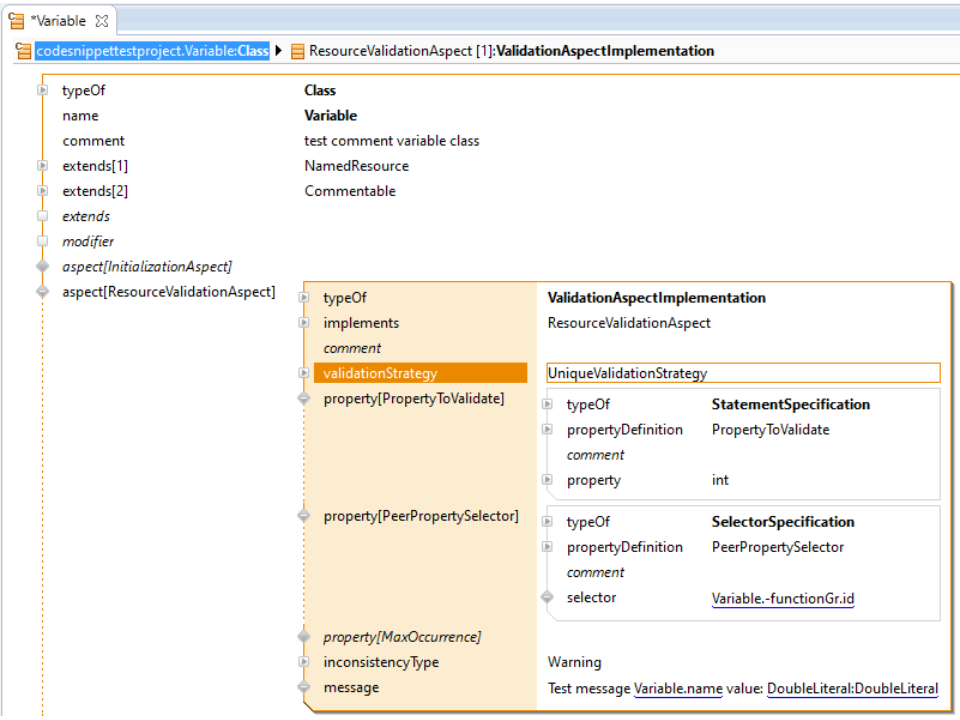Click the breadcrumb separator arrow
The width and height of the screenshot is (960, 720).
click(279, 51)
